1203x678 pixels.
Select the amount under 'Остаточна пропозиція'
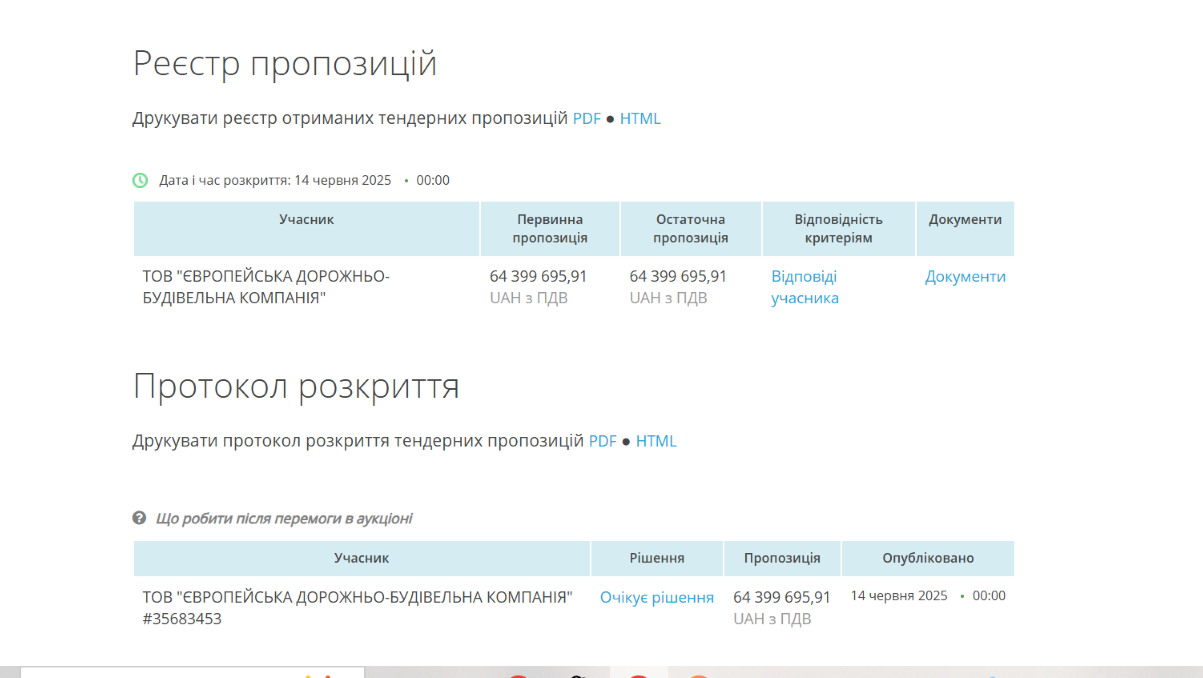678,277
